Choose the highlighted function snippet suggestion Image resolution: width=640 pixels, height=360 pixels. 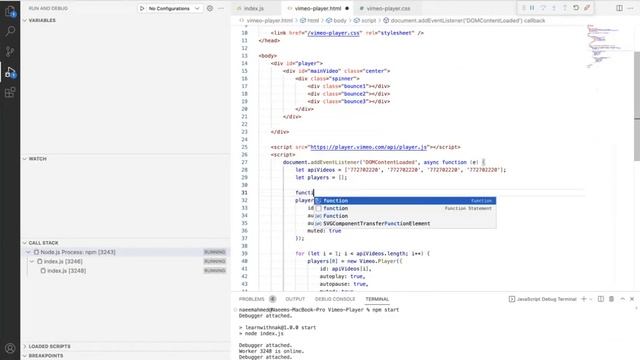click(405, 200)
